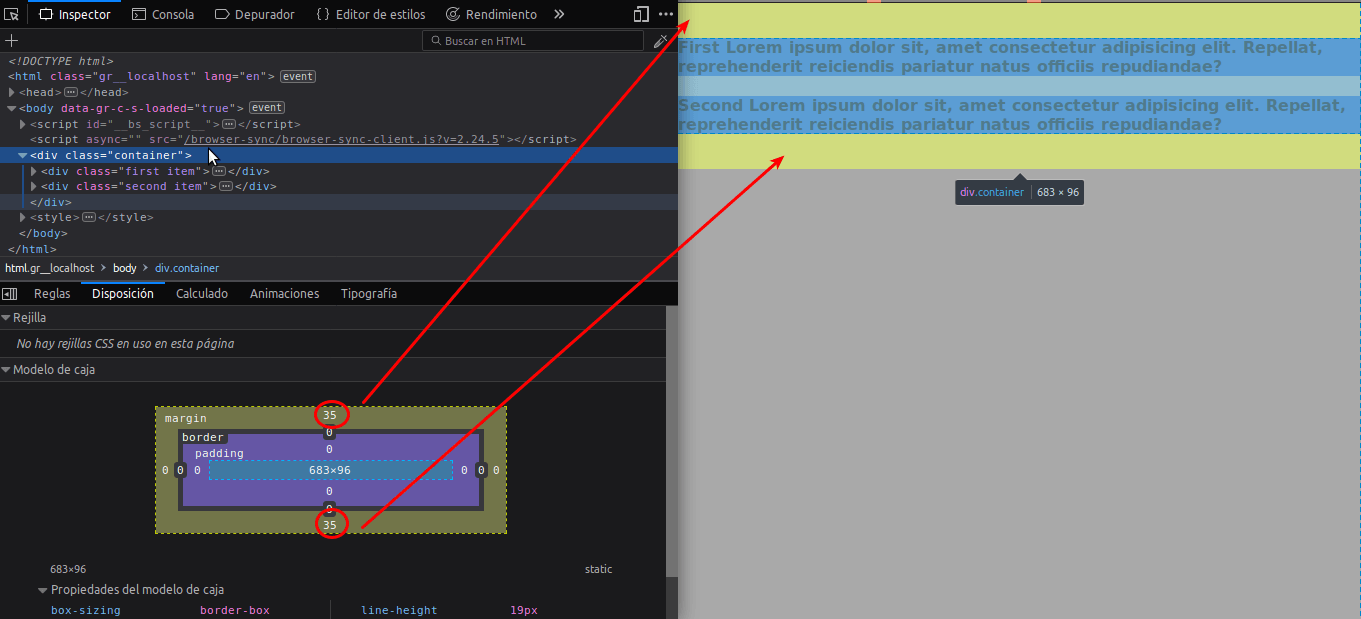Show more tools overflow chevron

pyautogui.click(x=559, y=14)
